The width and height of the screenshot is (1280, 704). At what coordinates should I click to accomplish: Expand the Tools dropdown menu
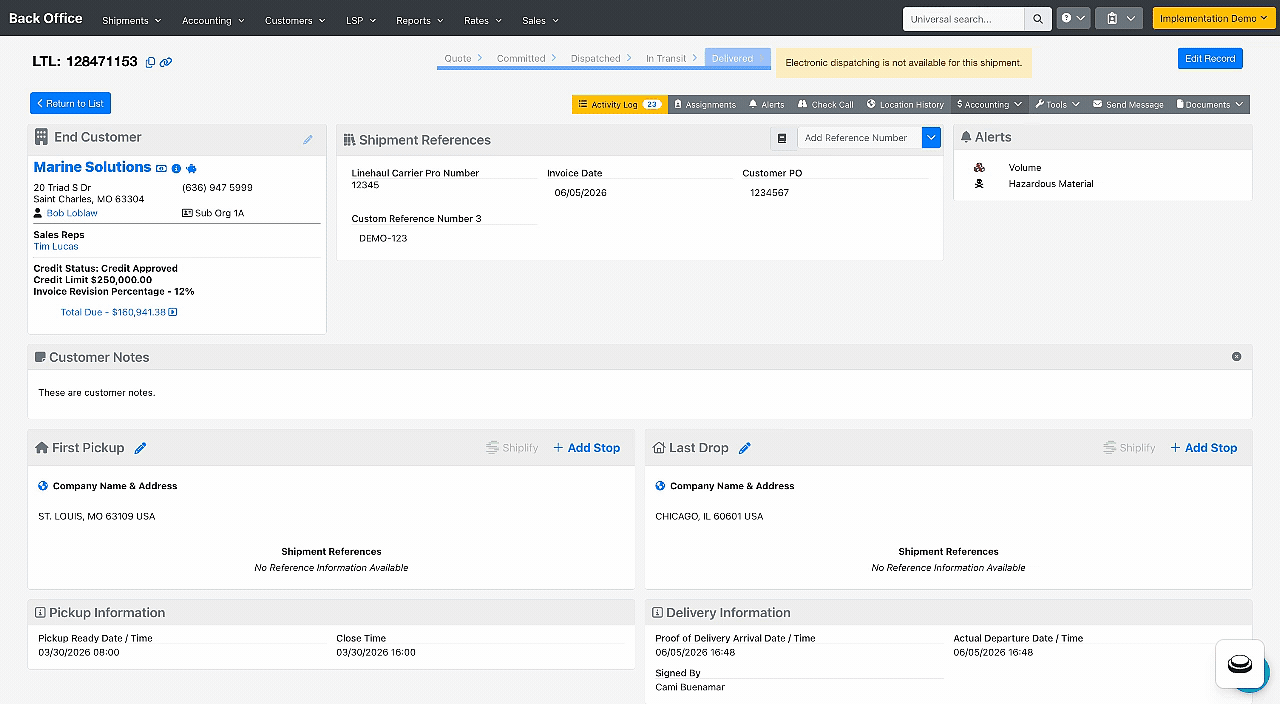(1057, 104)
